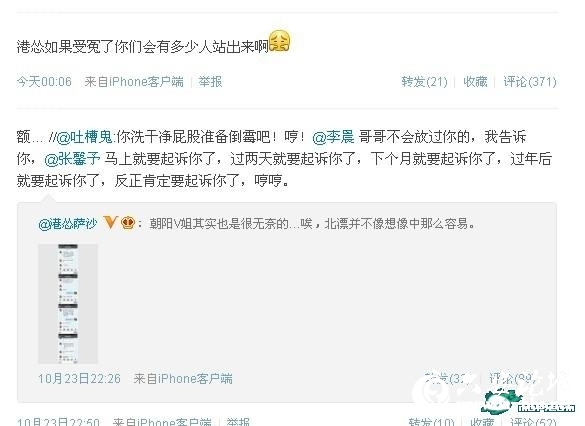Screen dimensions: 585x426
Task: Open the attached screenshot thumbnail
Action: click(x=68, y=304)
